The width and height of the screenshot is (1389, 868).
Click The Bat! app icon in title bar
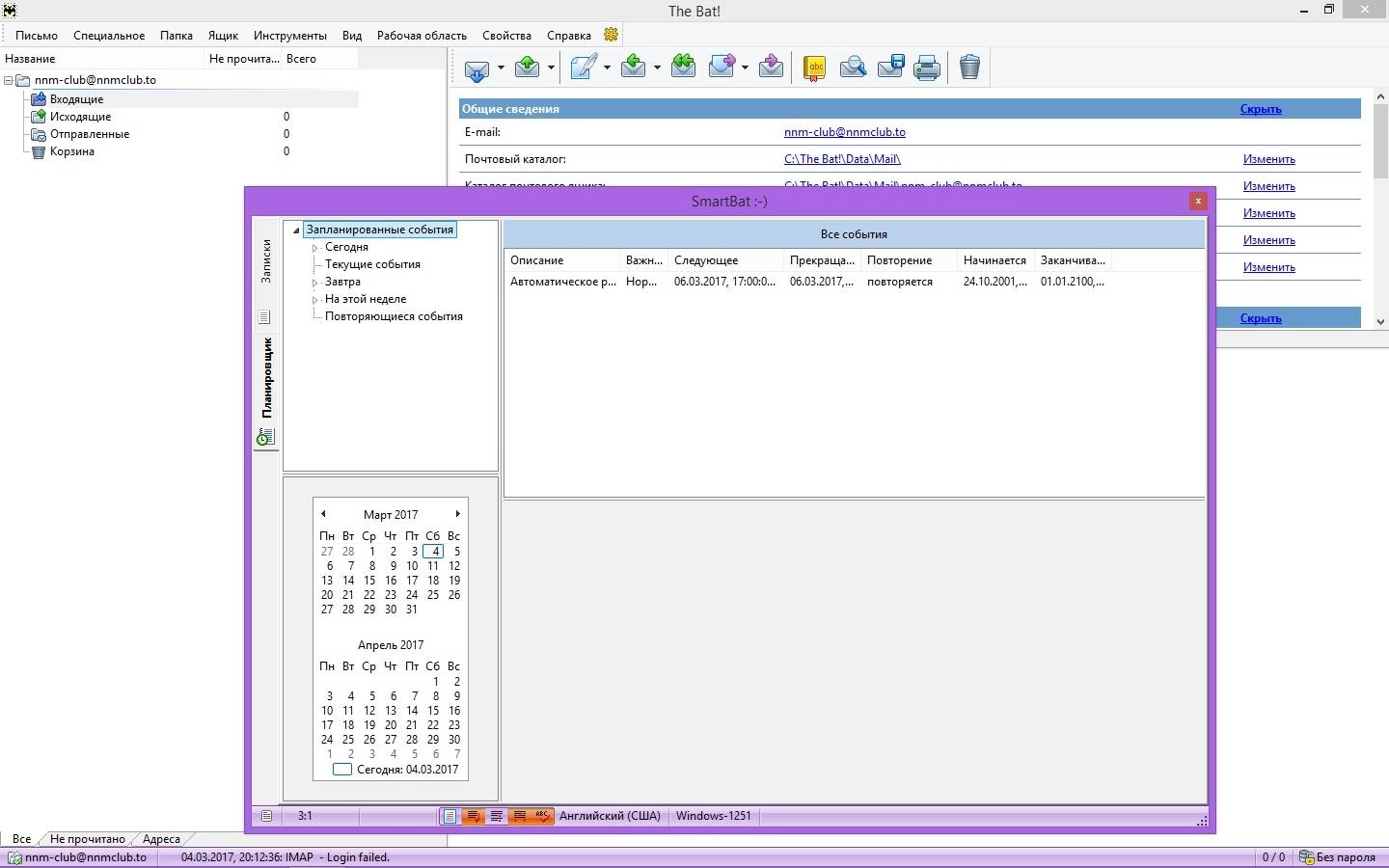point(10,11)
